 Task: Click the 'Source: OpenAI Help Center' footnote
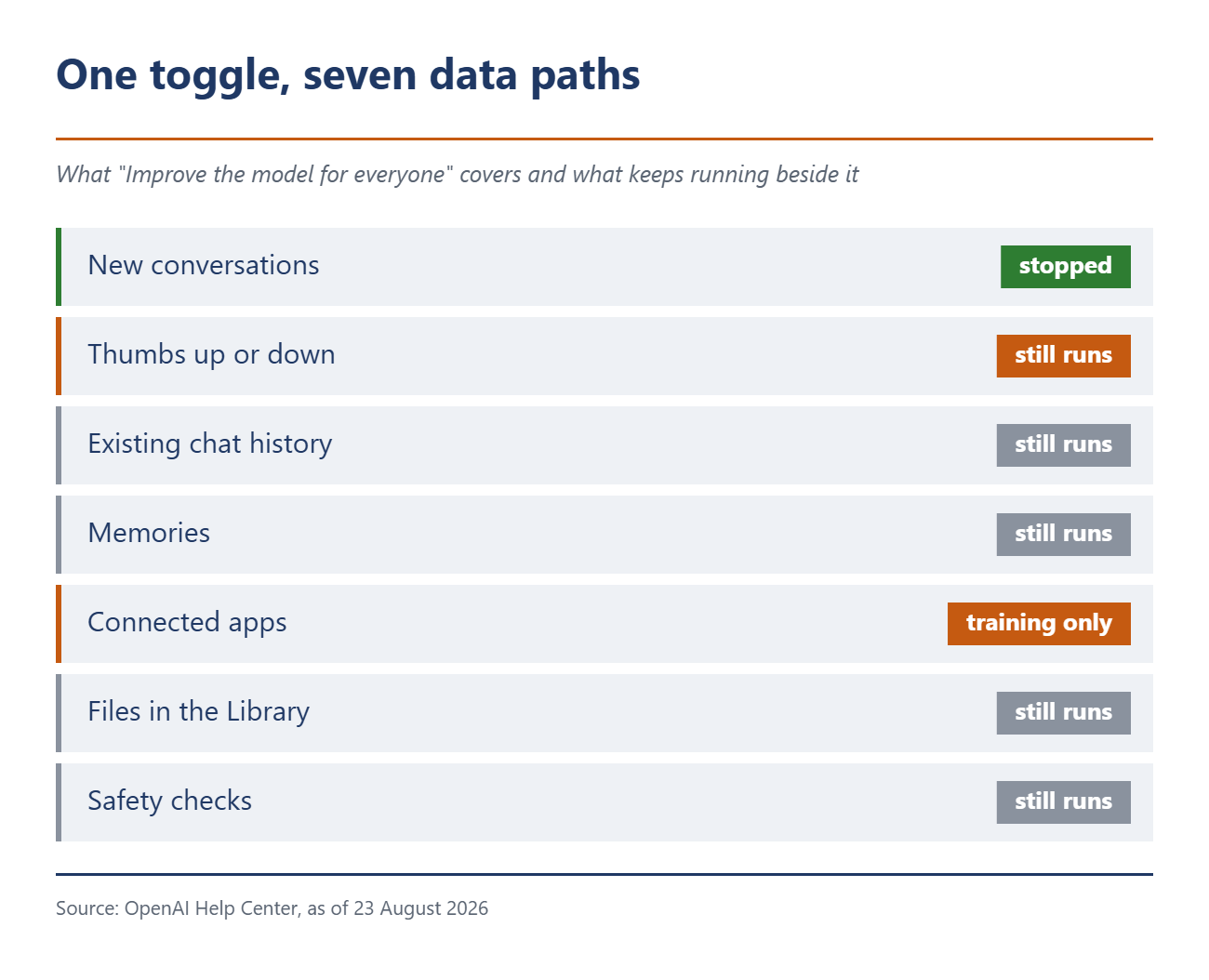272,908
